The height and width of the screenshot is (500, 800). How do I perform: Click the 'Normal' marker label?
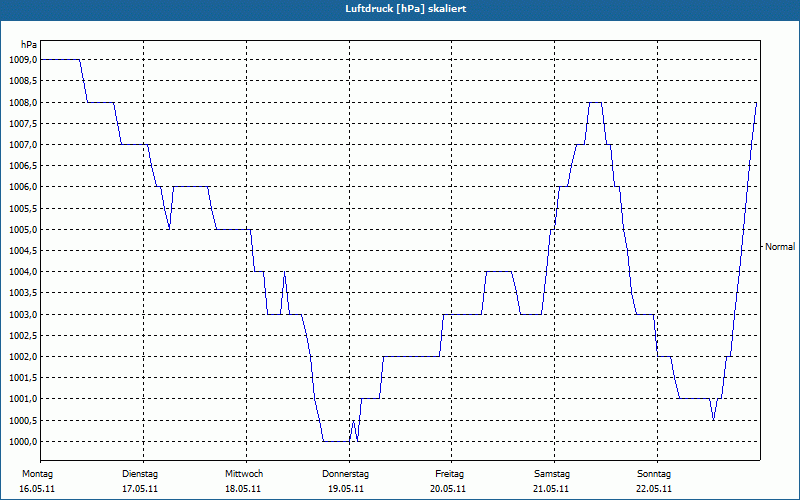click(780, 247)
